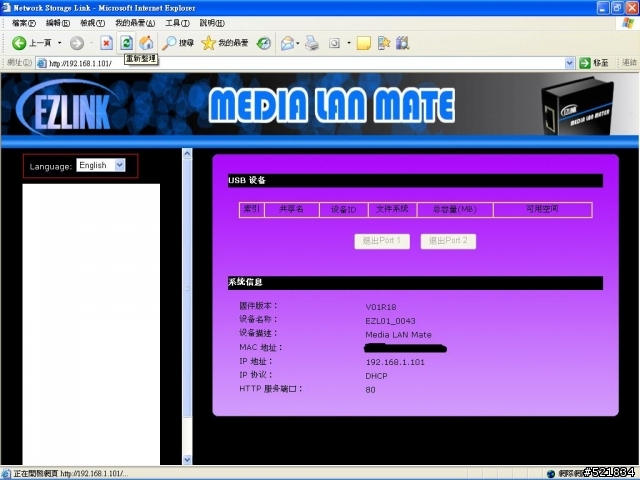The width and height of the screenshot is (640, 480).
Task: Click the Stop loading button
Action: point(107,43)
